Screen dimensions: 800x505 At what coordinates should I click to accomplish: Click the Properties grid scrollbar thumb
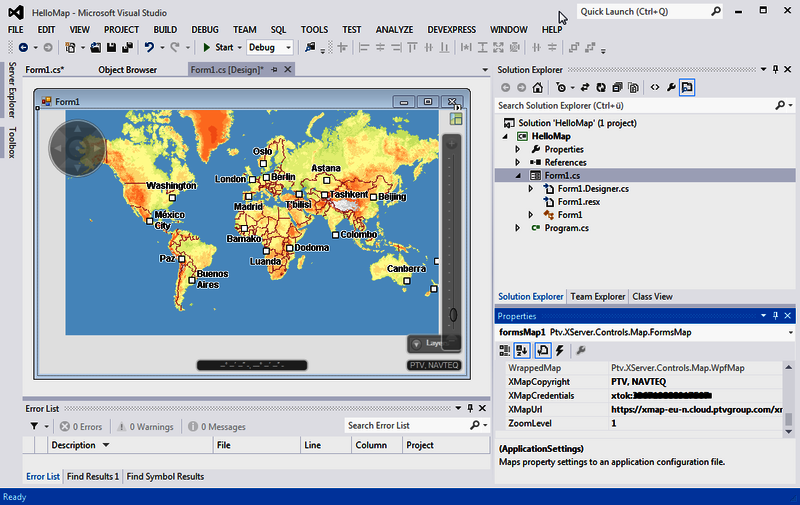789,419
